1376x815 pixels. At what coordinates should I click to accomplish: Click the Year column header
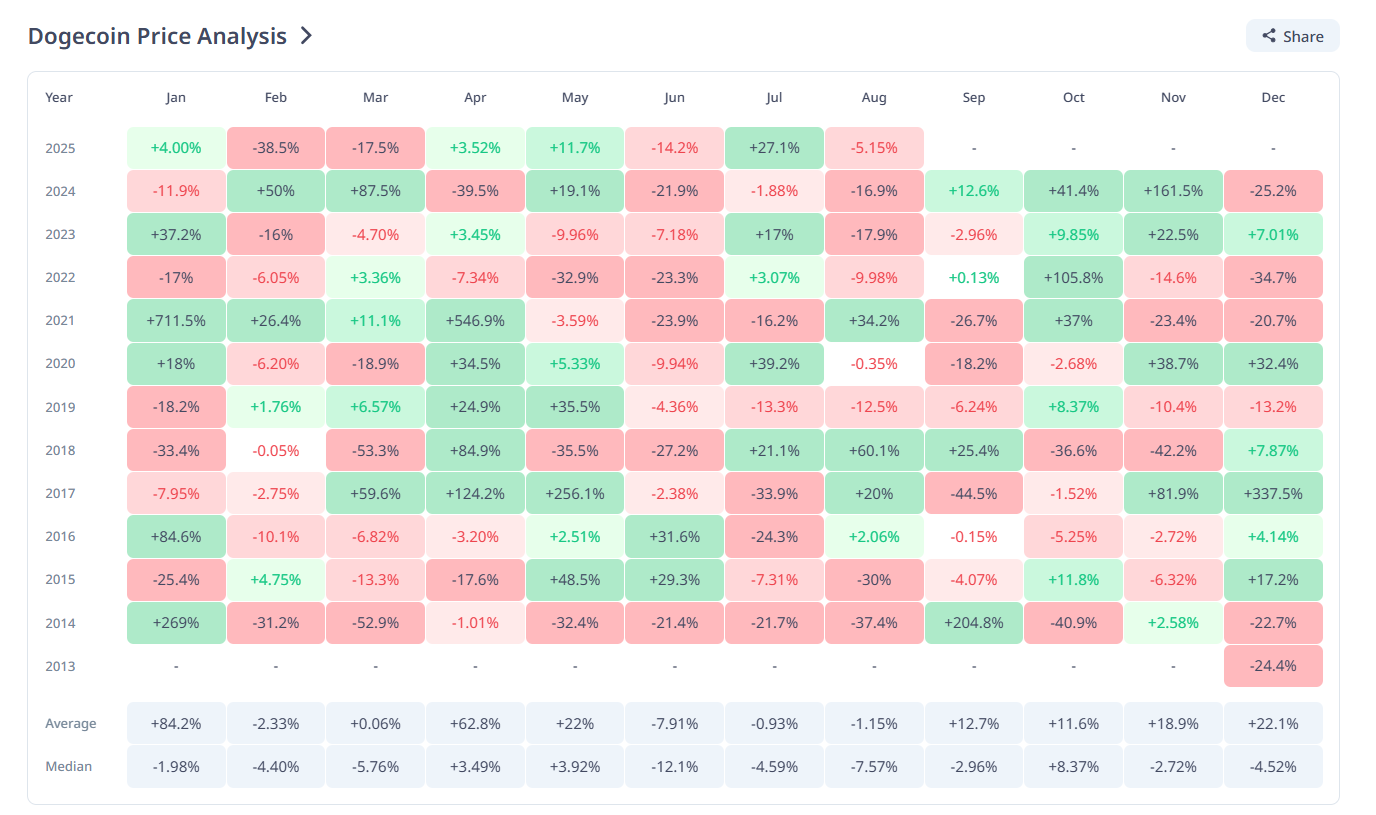click(59, 97)
